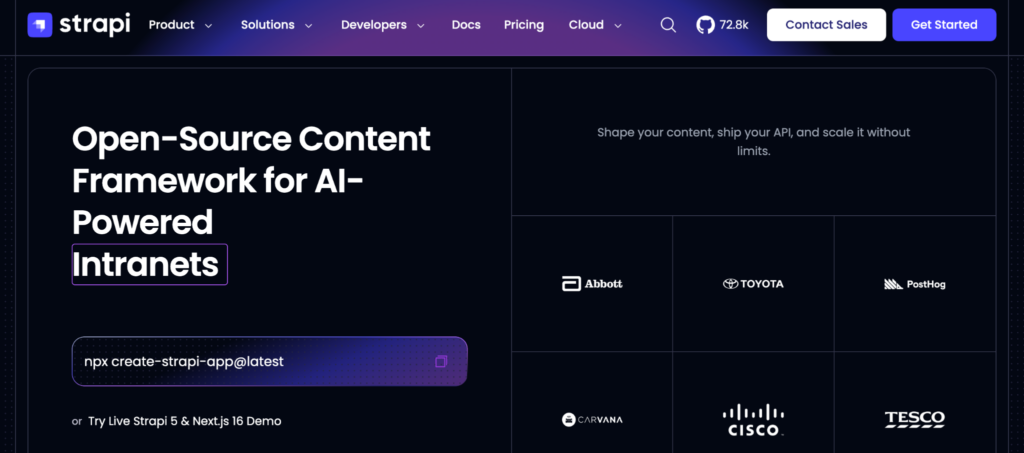Open the Product menu

coord(172,25)
